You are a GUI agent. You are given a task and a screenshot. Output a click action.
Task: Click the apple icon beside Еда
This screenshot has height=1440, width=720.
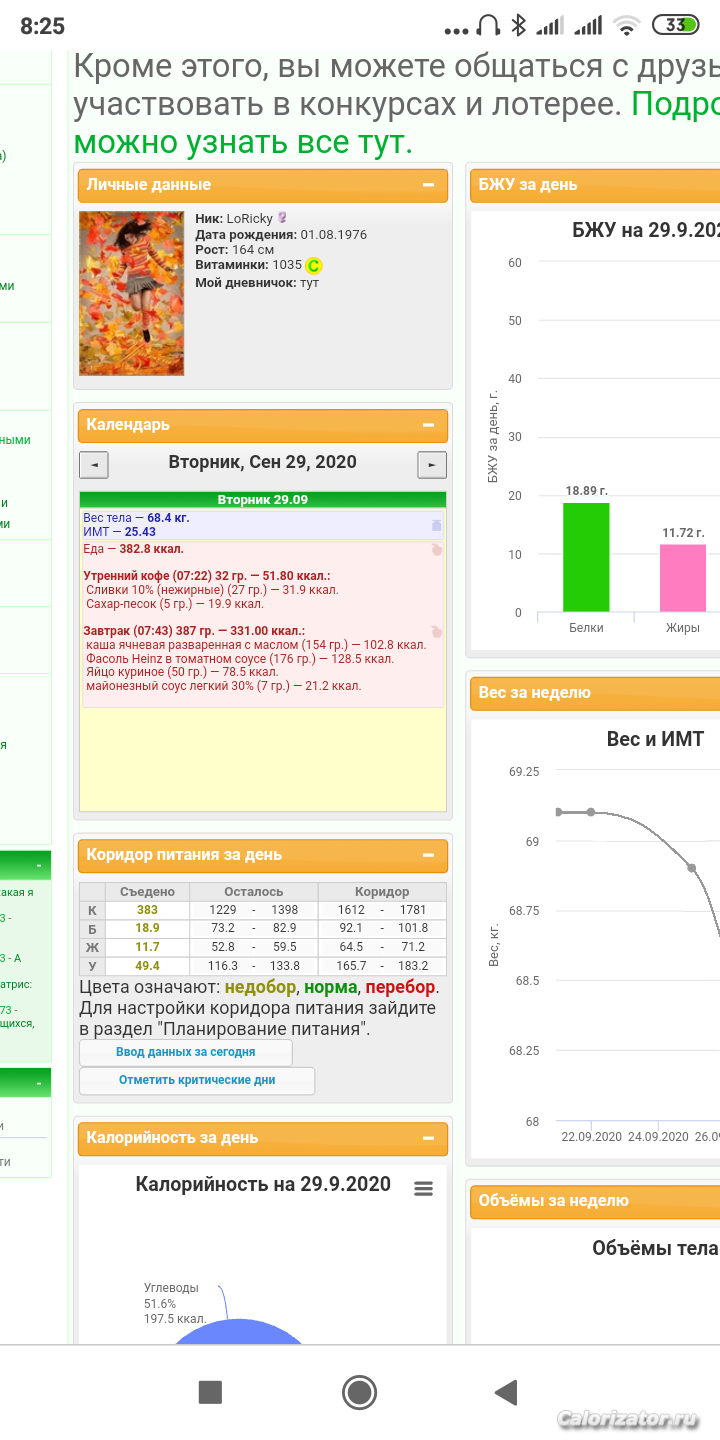coord(436,549)
